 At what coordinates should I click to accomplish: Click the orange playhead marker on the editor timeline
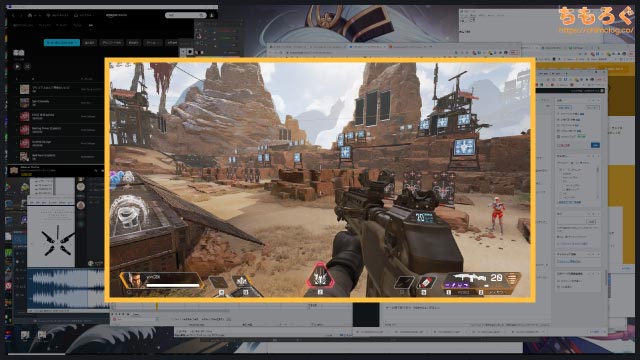click(157, 306)
